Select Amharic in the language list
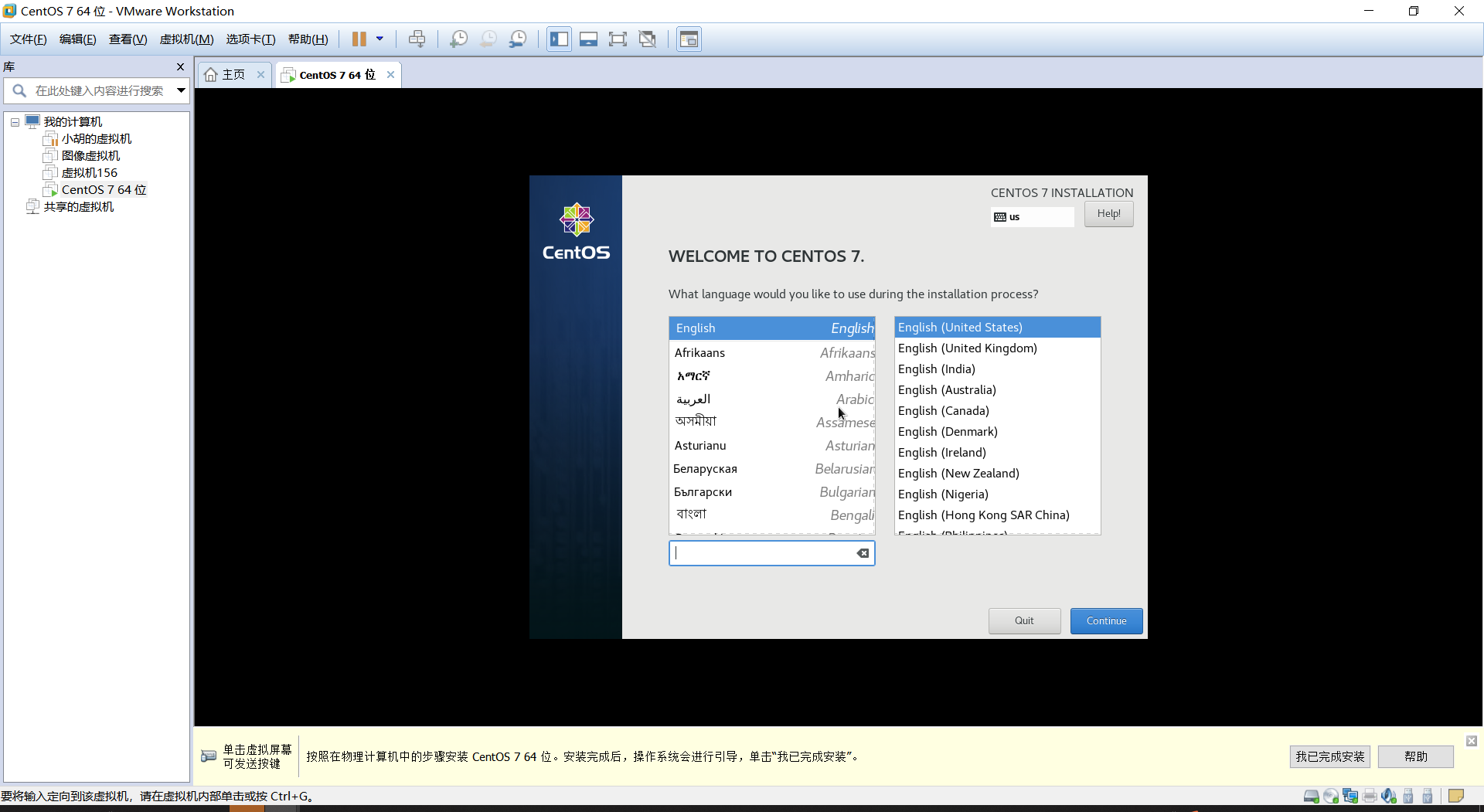The height and width of the screenshot is (812, 1484). [772, 376]
